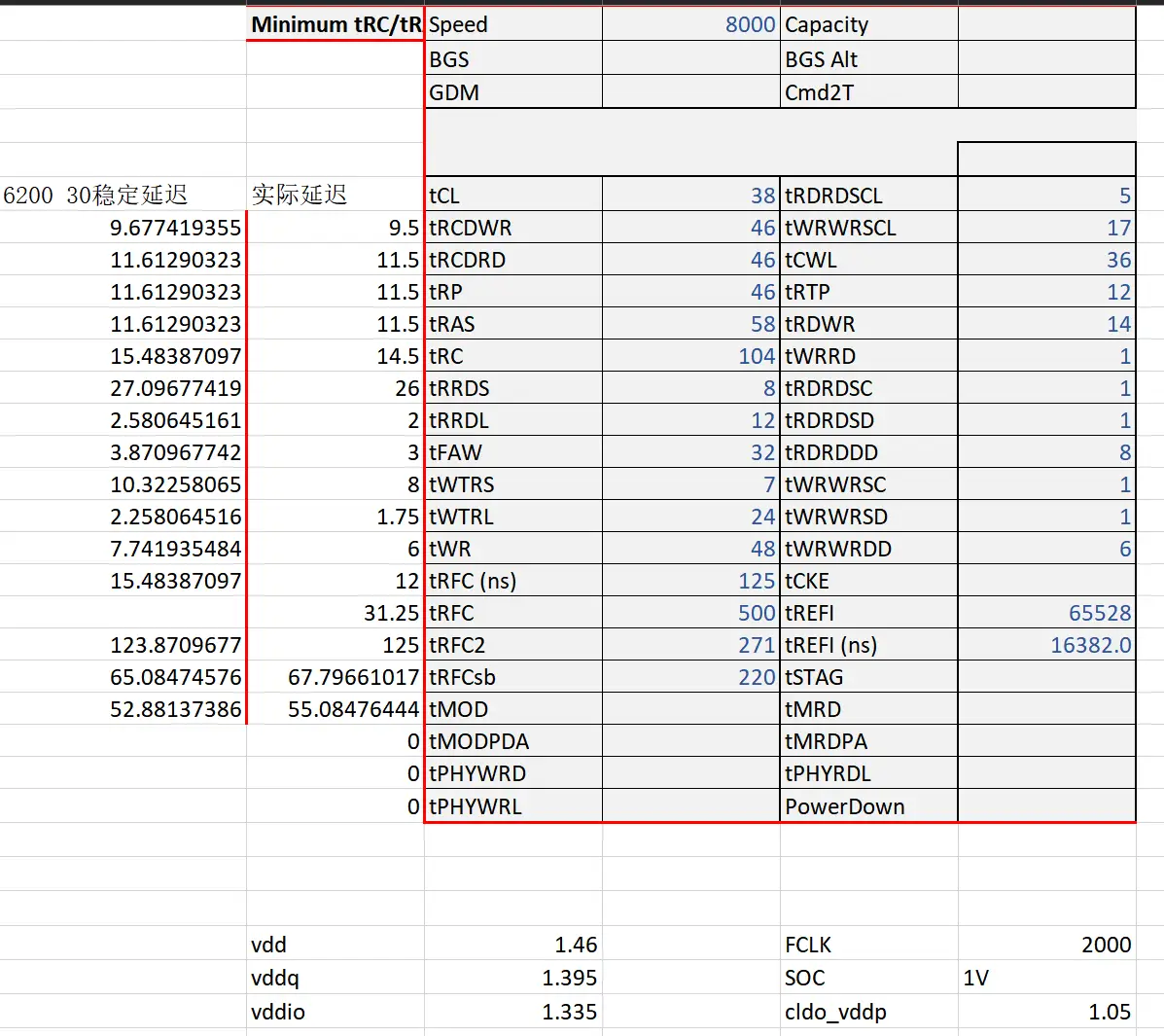This screenshot has height=1036, width=1164.
Task: Click the tWRRD label cell
Action: point(868,356)
